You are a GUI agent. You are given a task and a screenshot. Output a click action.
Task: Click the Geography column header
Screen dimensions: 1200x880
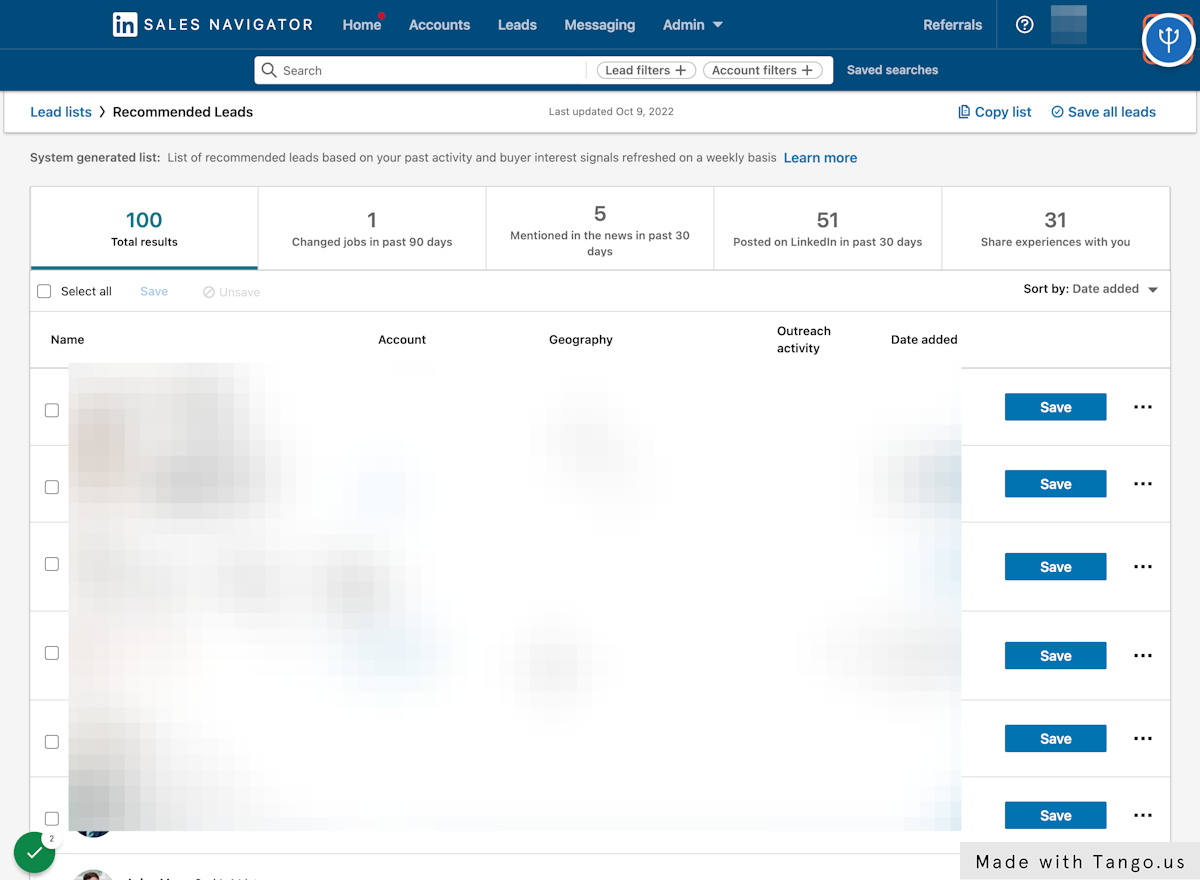(x=581, y=340)
